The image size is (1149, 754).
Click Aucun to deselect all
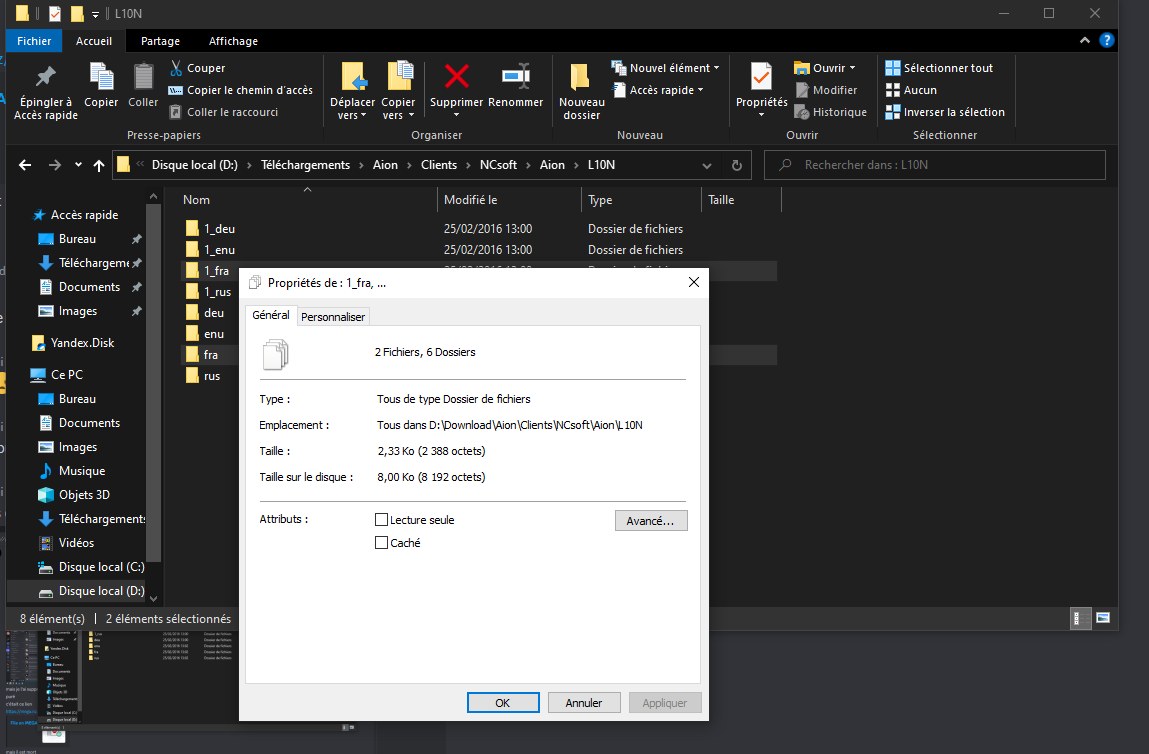[x=911, y=90]
